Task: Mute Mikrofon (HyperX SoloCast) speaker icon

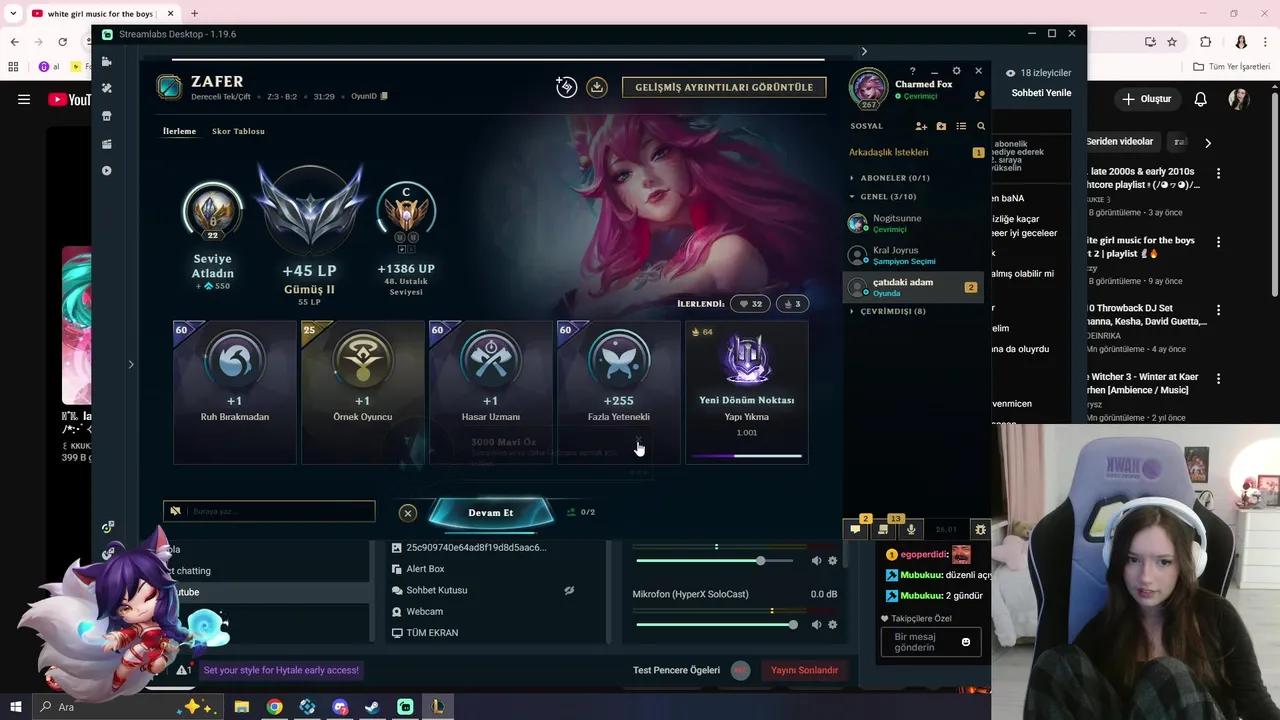Action: point(816,625)
